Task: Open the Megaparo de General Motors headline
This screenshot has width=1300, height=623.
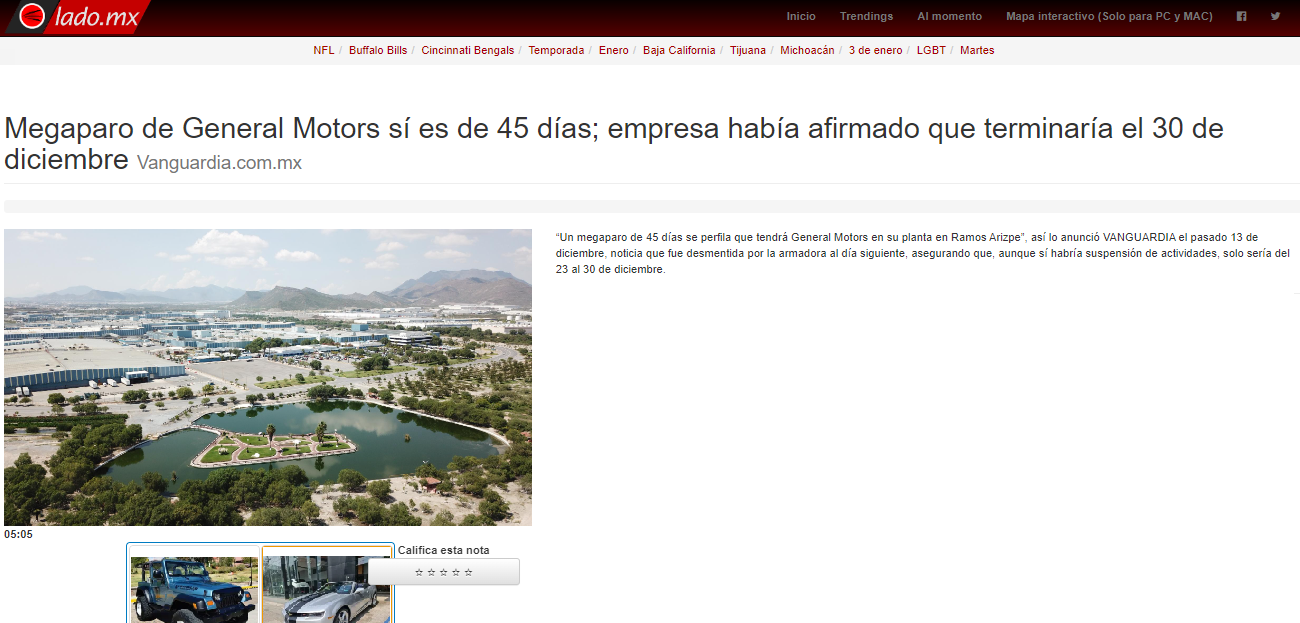Action: [614, 143]
